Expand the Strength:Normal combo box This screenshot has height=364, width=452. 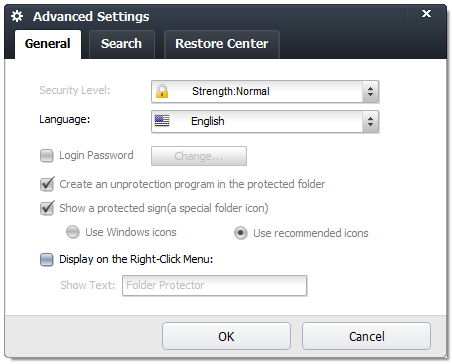tap(265, 91)
